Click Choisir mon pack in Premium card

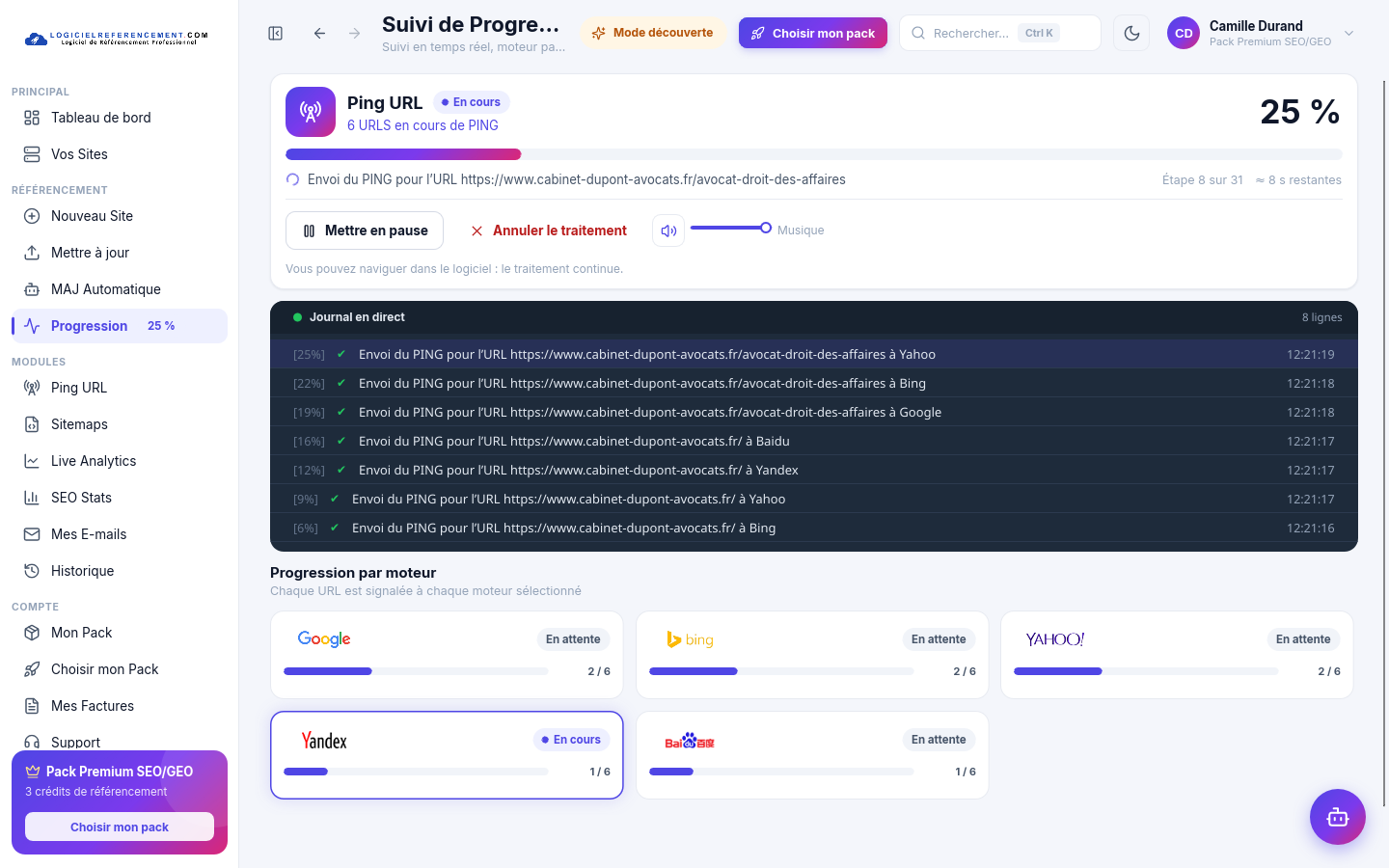(x=120, y=827)
